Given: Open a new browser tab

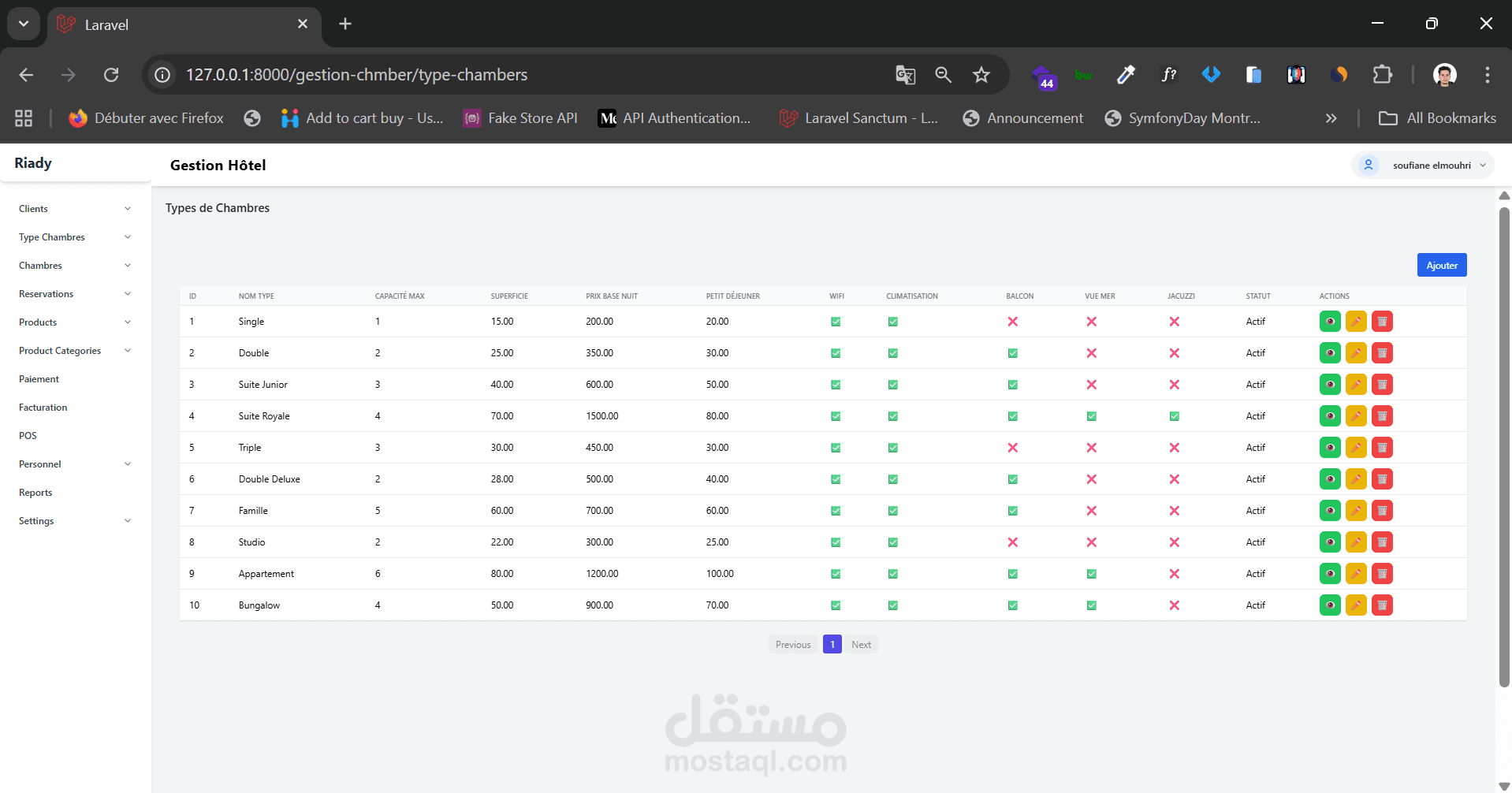Looking at the screenshot, I should (x=345, y=24).
